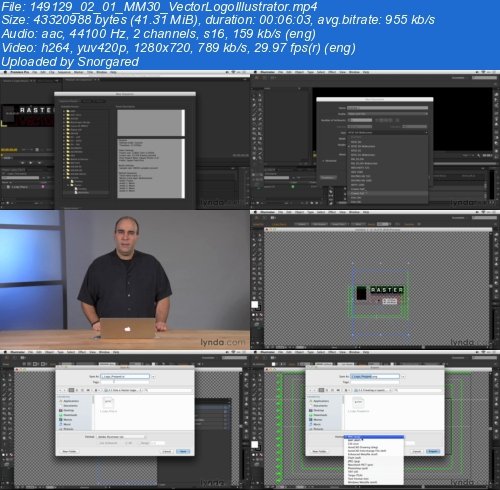Screen dimensions: 500x490
Task: Switch to list view in Save As dialog
Action: point(77,390)
